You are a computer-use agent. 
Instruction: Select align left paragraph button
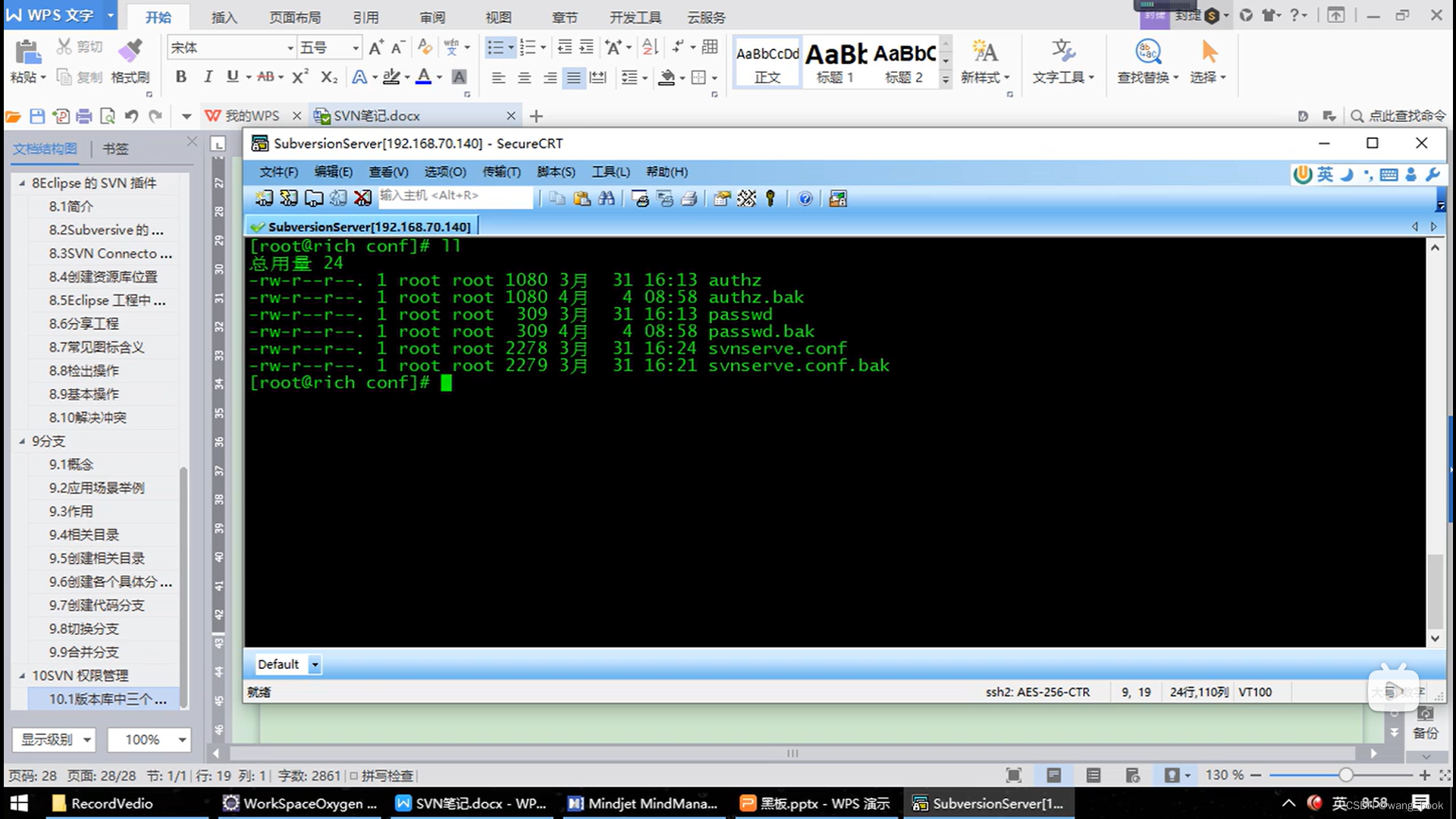tap(498, 77)
